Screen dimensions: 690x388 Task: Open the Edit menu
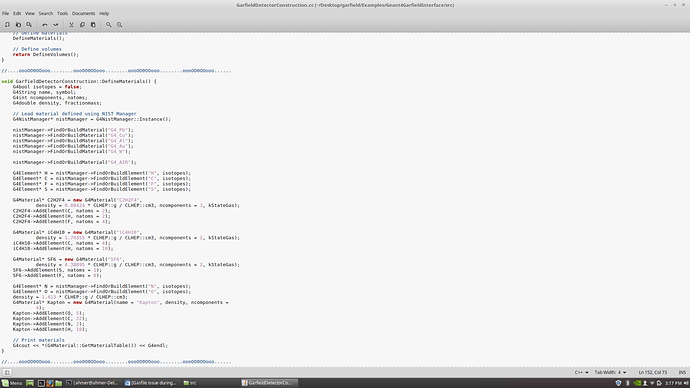pos(17,14)
